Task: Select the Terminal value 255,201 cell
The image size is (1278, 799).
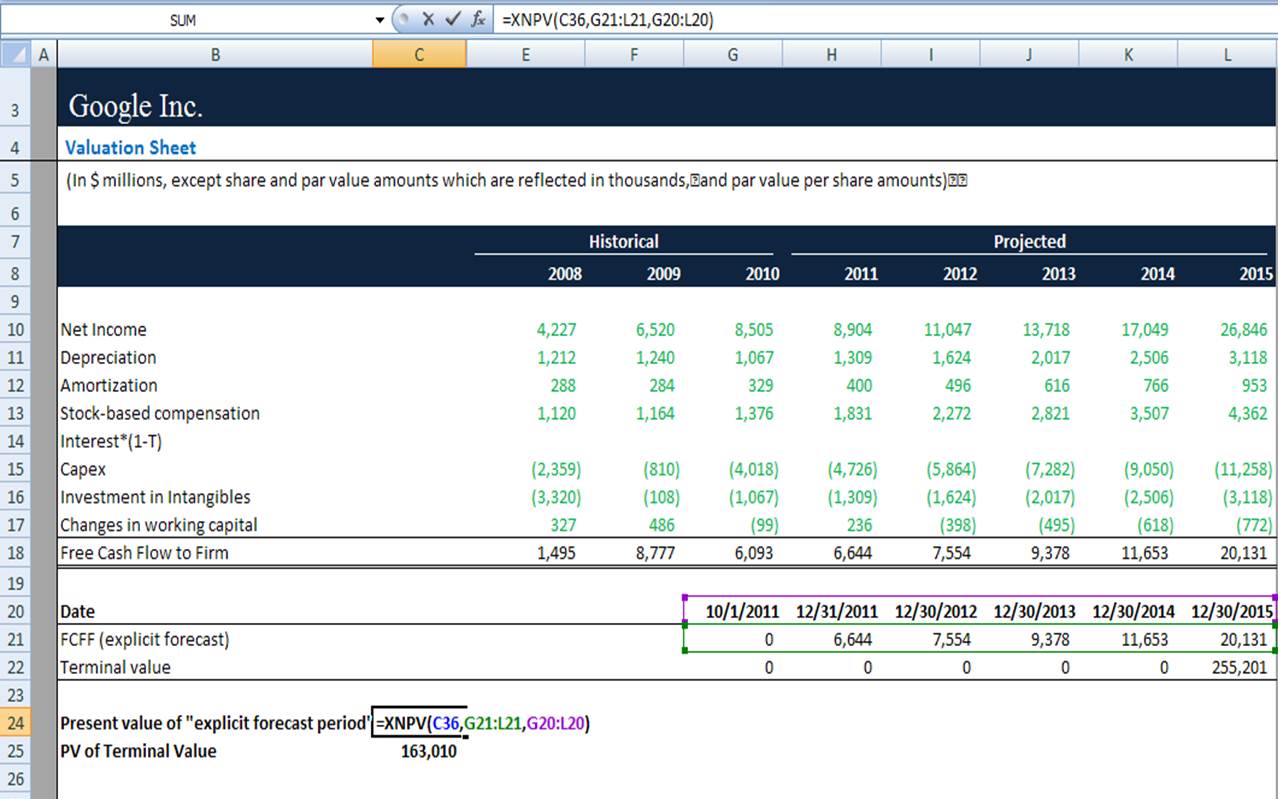Action: tap(1240, 667)
